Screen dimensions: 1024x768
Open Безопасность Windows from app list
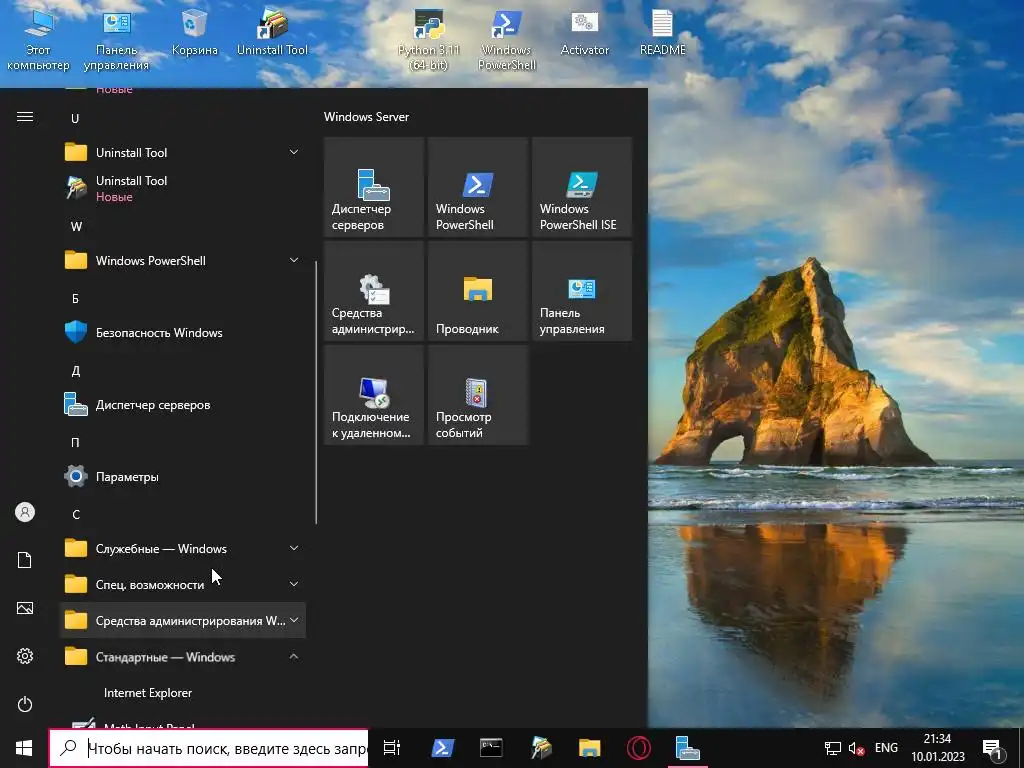pyautogui.click(x=184, y=332)
